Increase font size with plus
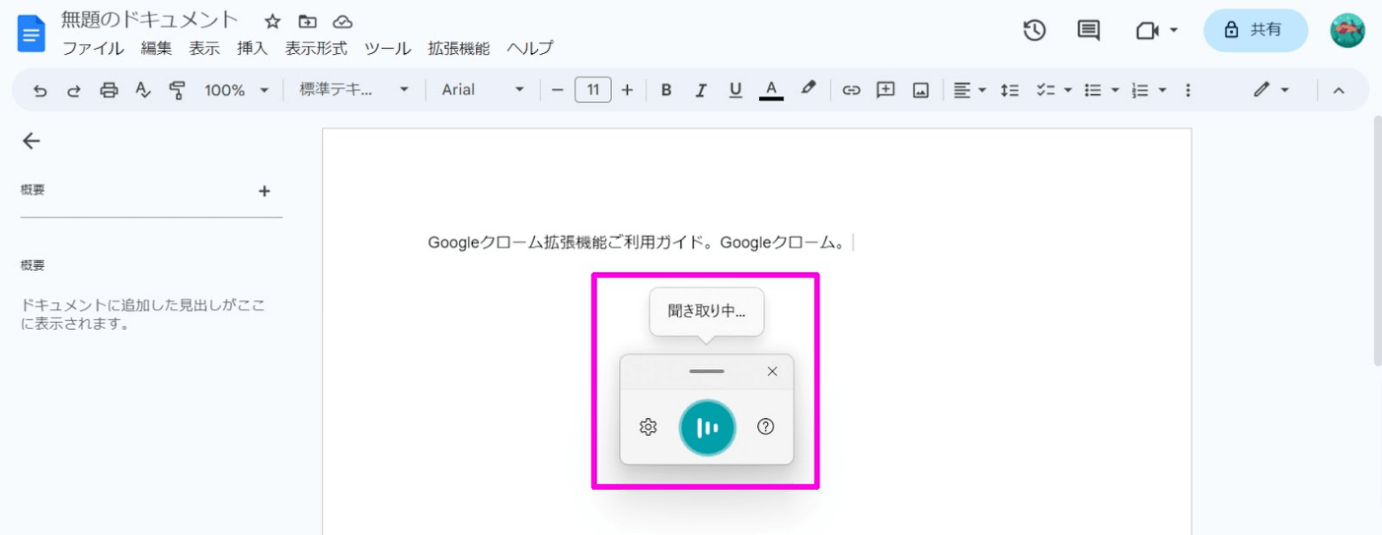 627,90
